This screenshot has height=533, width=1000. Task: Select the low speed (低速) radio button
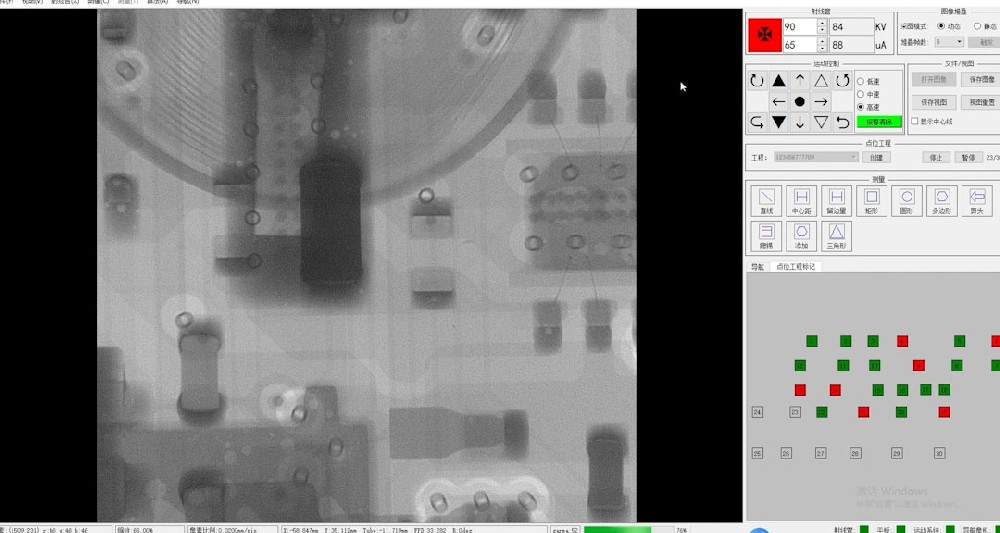(861, 82)
